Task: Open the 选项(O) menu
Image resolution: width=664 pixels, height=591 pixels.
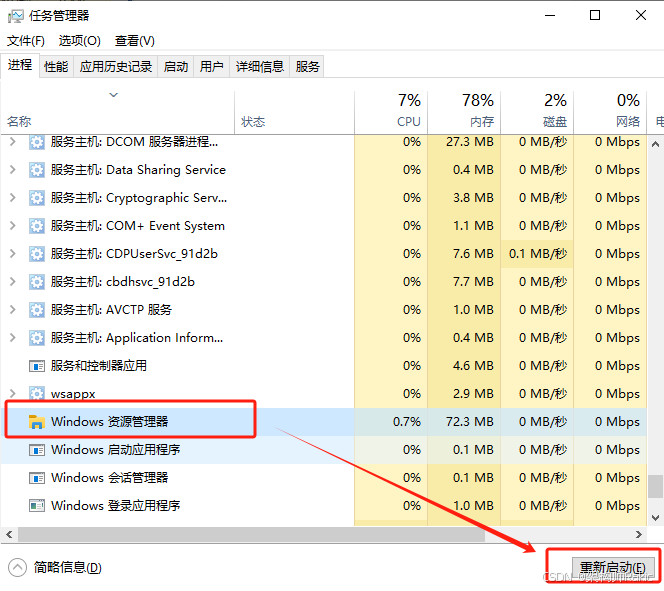Action: coord(80,41)
